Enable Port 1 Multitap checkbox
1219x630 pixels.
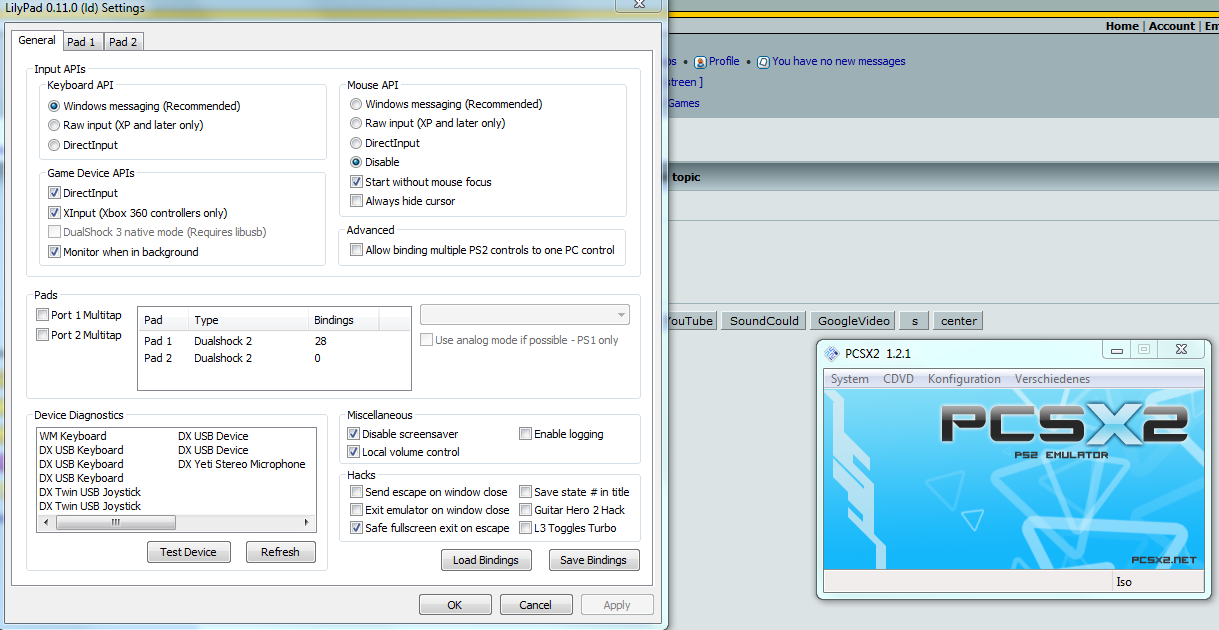click(x=42, y=315)
